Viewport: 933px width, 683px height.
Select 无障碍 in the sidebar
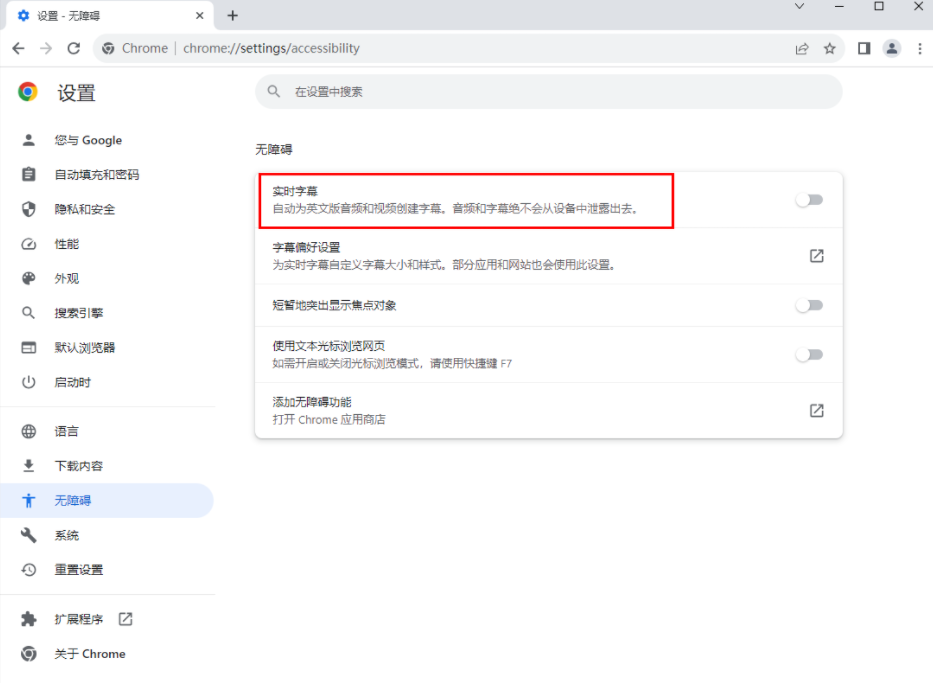[x=107, y=500]
